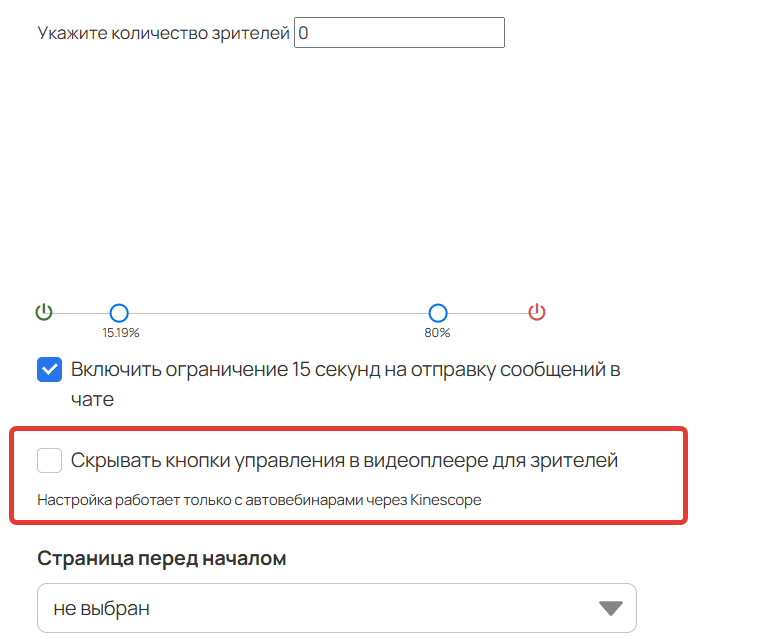770x639 pixels.
Task: Click the 80% percentage label
Action: pyautogui.click(x=437, y=333)
